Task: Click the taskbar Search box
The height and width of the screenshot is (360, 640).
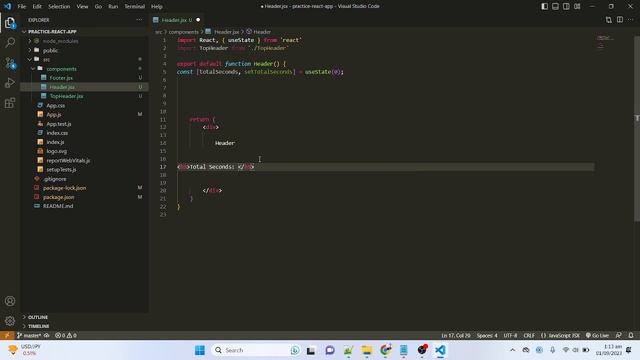Action: click(256, 350)
